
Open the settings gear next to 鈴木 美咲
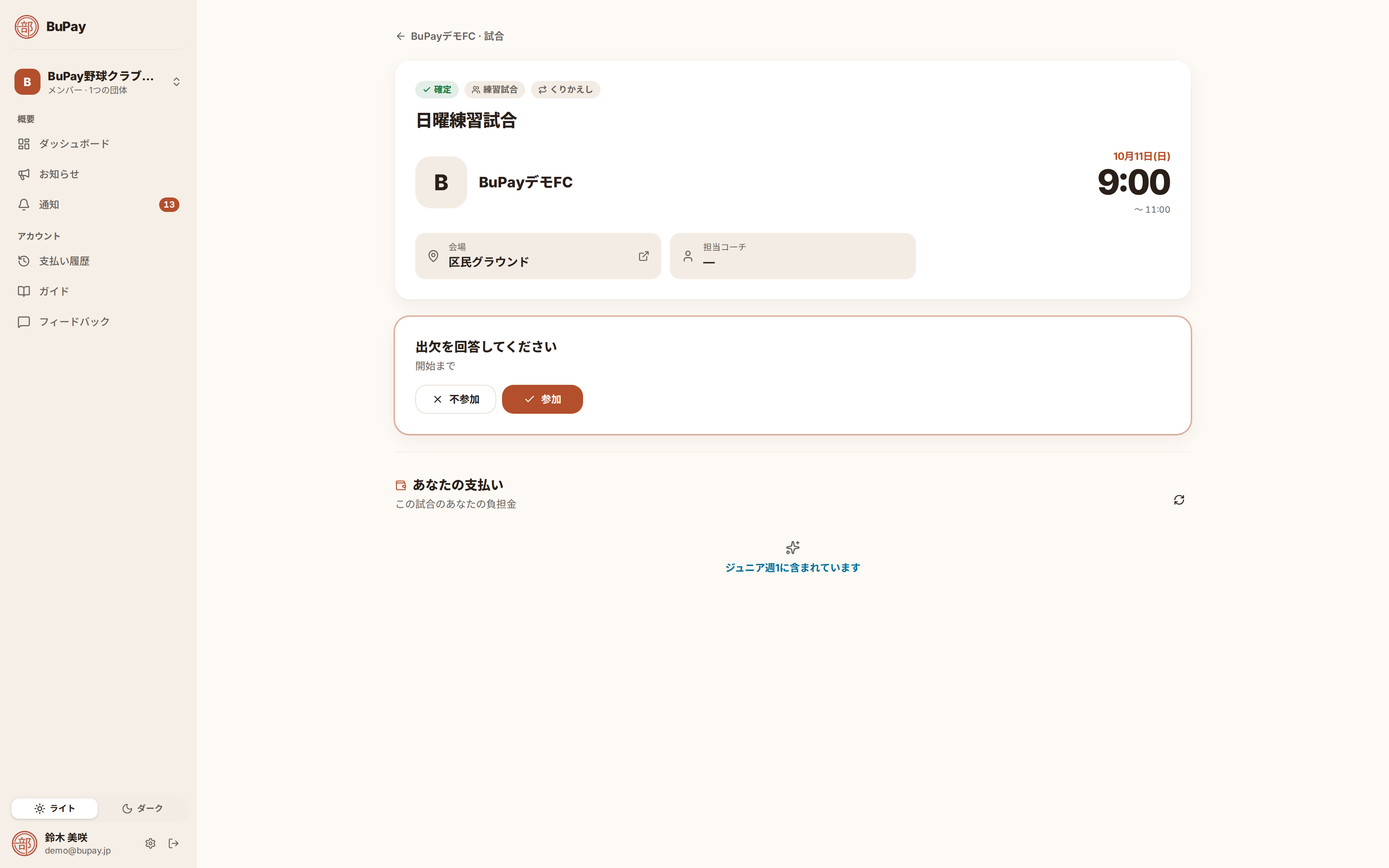[x=150, y=843]
